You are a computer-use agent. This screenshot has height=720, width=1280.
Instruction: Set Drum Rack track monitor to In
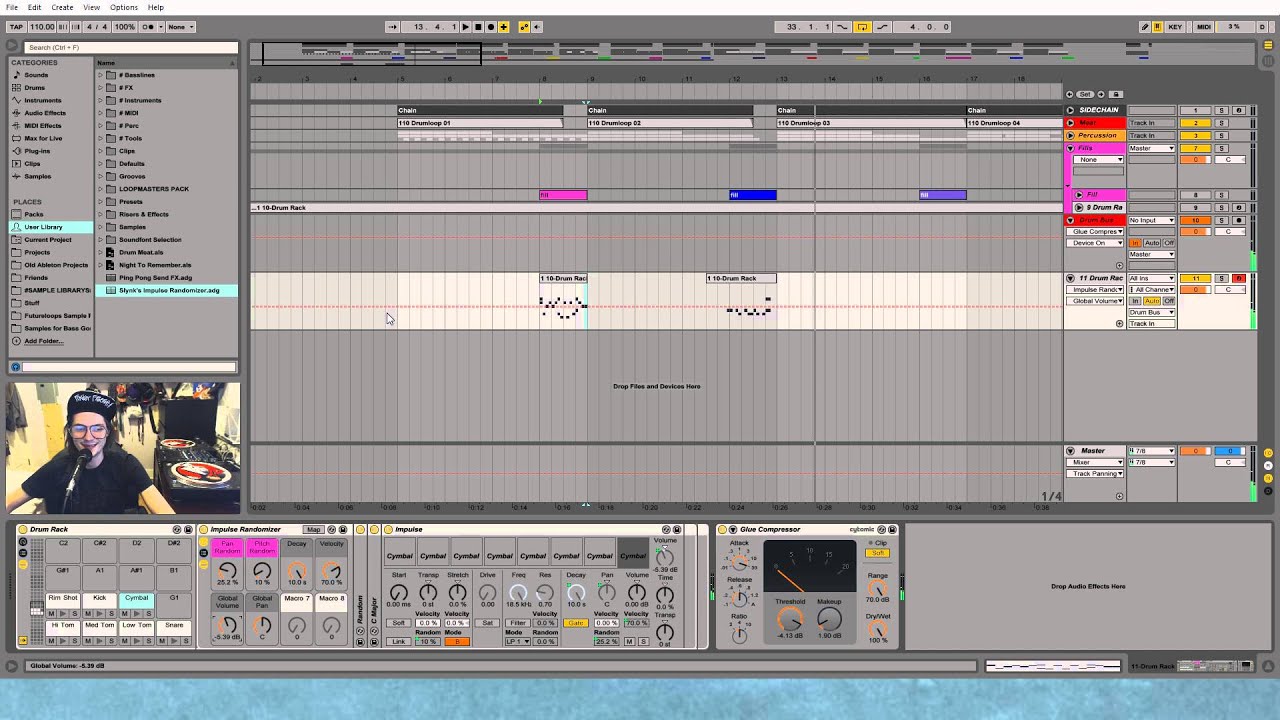click(1136, 301)
